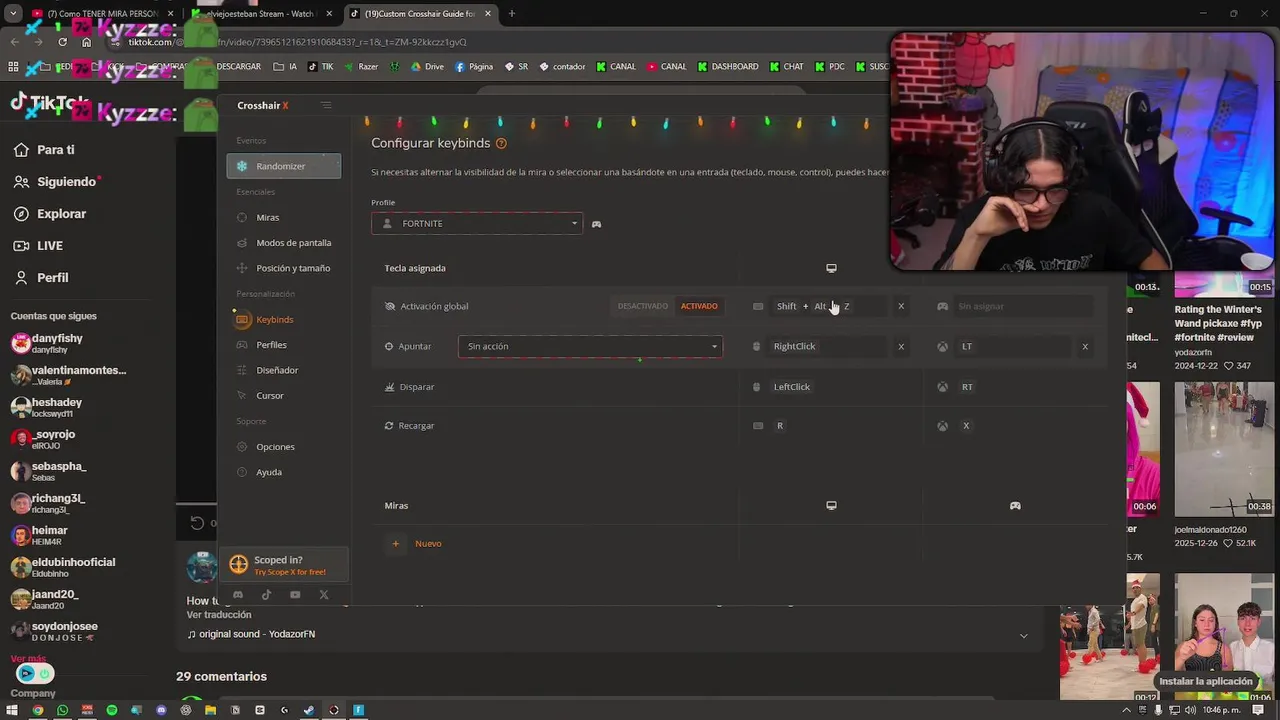Edit the Shift + Alt + Z keybind
The image size is (1280, 720).
pos(830,306)
